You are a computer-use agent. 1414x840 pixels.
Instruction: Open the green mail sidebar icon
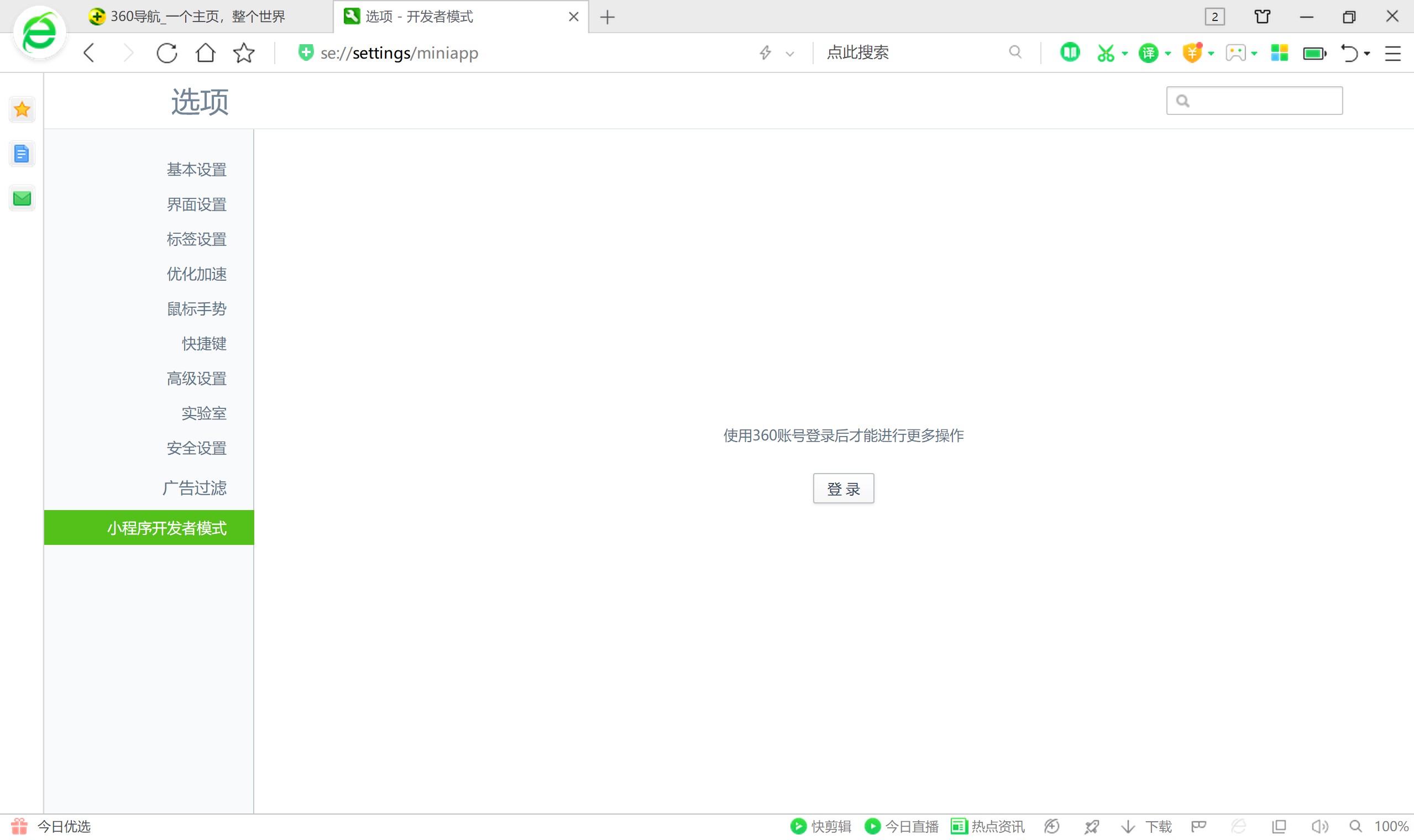[x=22, y=198]
